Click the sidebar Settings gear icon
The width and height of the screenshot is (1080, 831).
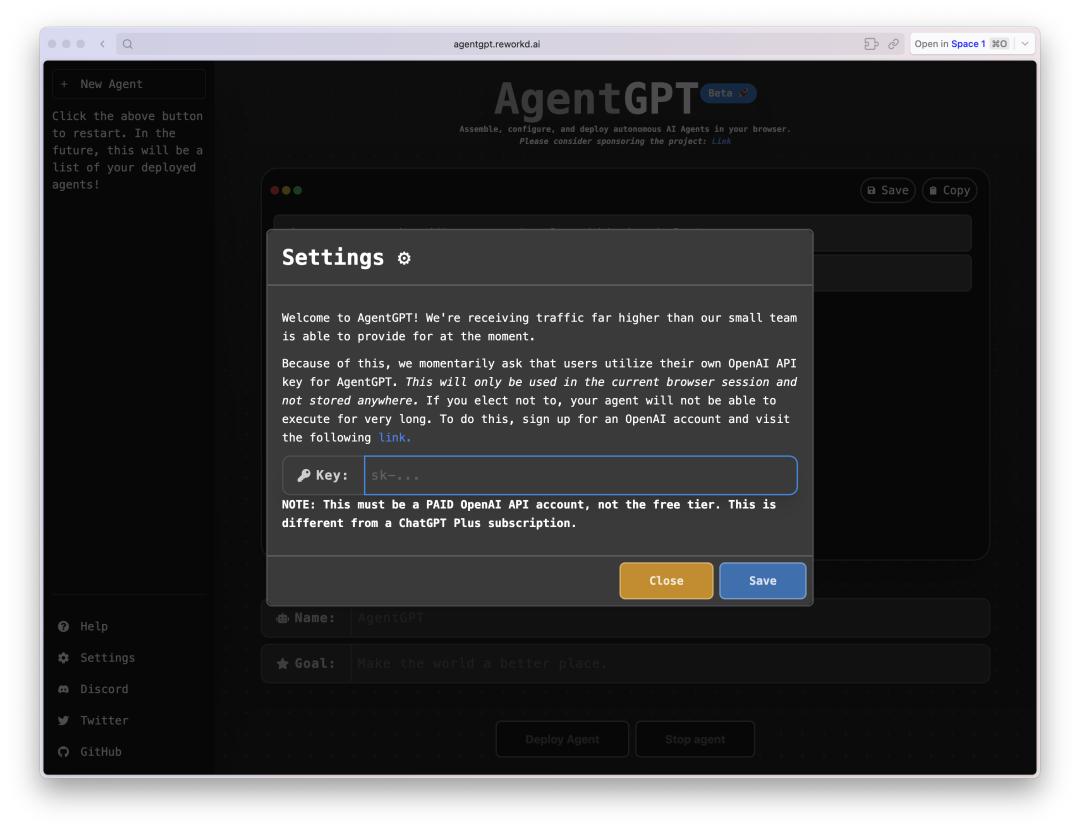coord(63,657)
